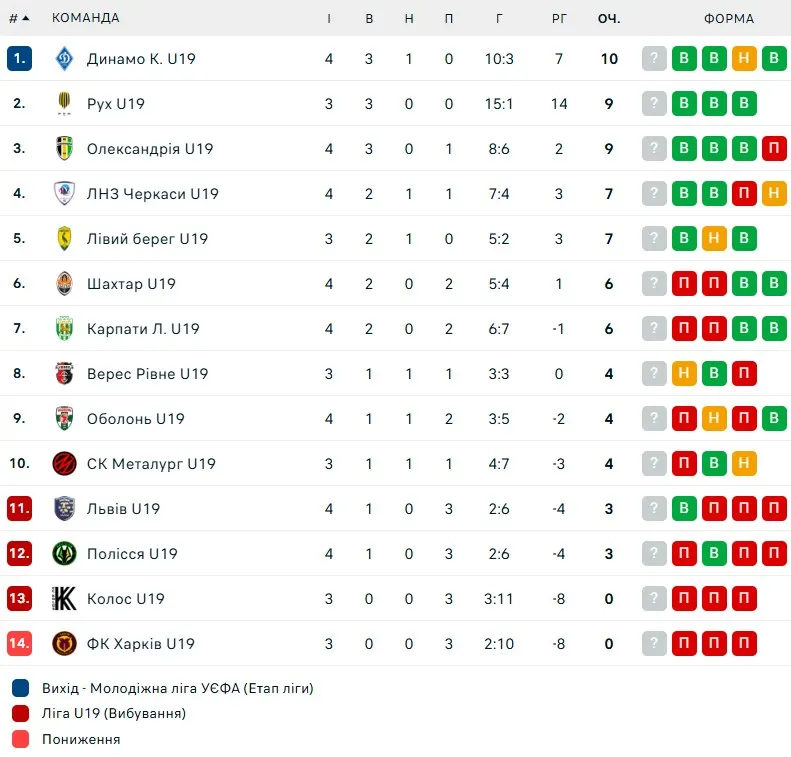This screenshot has width=791, height=757.
Task: Sort standings by ОЧ. points header
Action: click(609, 19)
